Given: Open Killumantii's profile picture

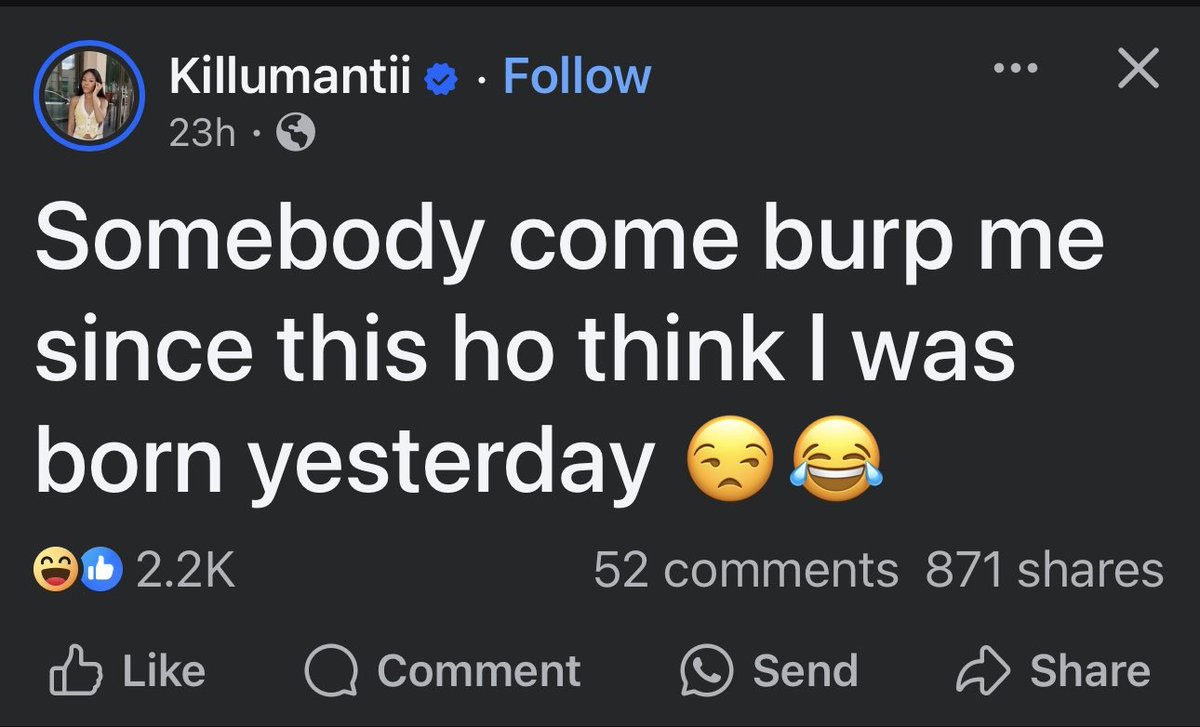Looking at the screenshot, I should point(91,98).
